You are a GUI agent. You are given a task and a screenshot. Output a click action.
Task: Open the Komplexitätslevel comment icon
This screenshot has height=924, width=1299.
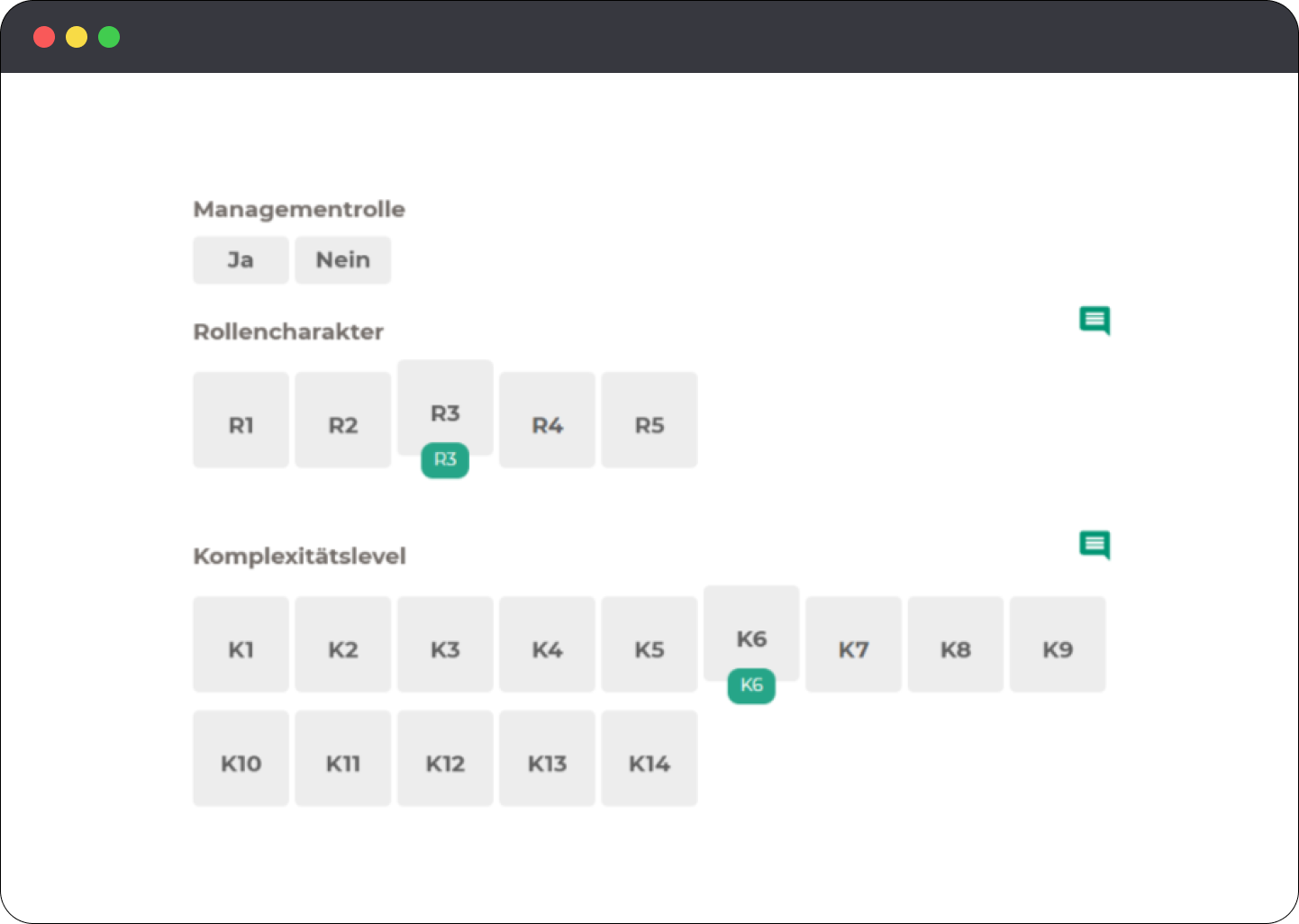(1095, 544)
